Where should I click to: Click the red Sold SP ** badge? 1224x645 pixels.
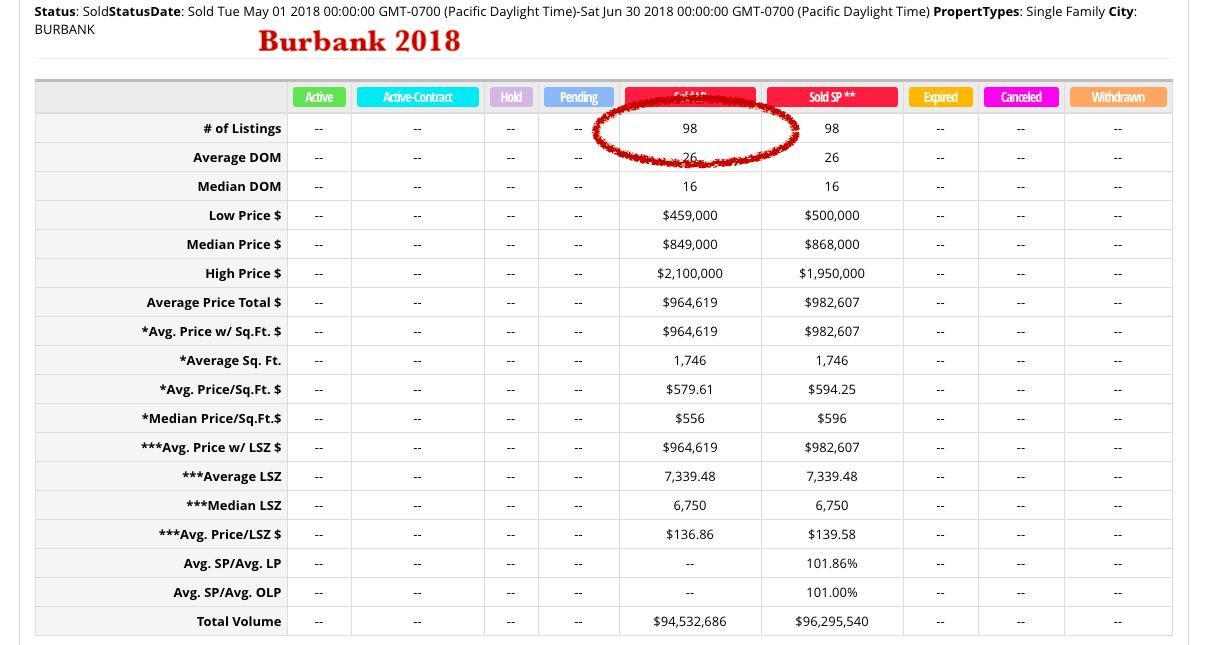pyautogui.click(x=832, y=97)
